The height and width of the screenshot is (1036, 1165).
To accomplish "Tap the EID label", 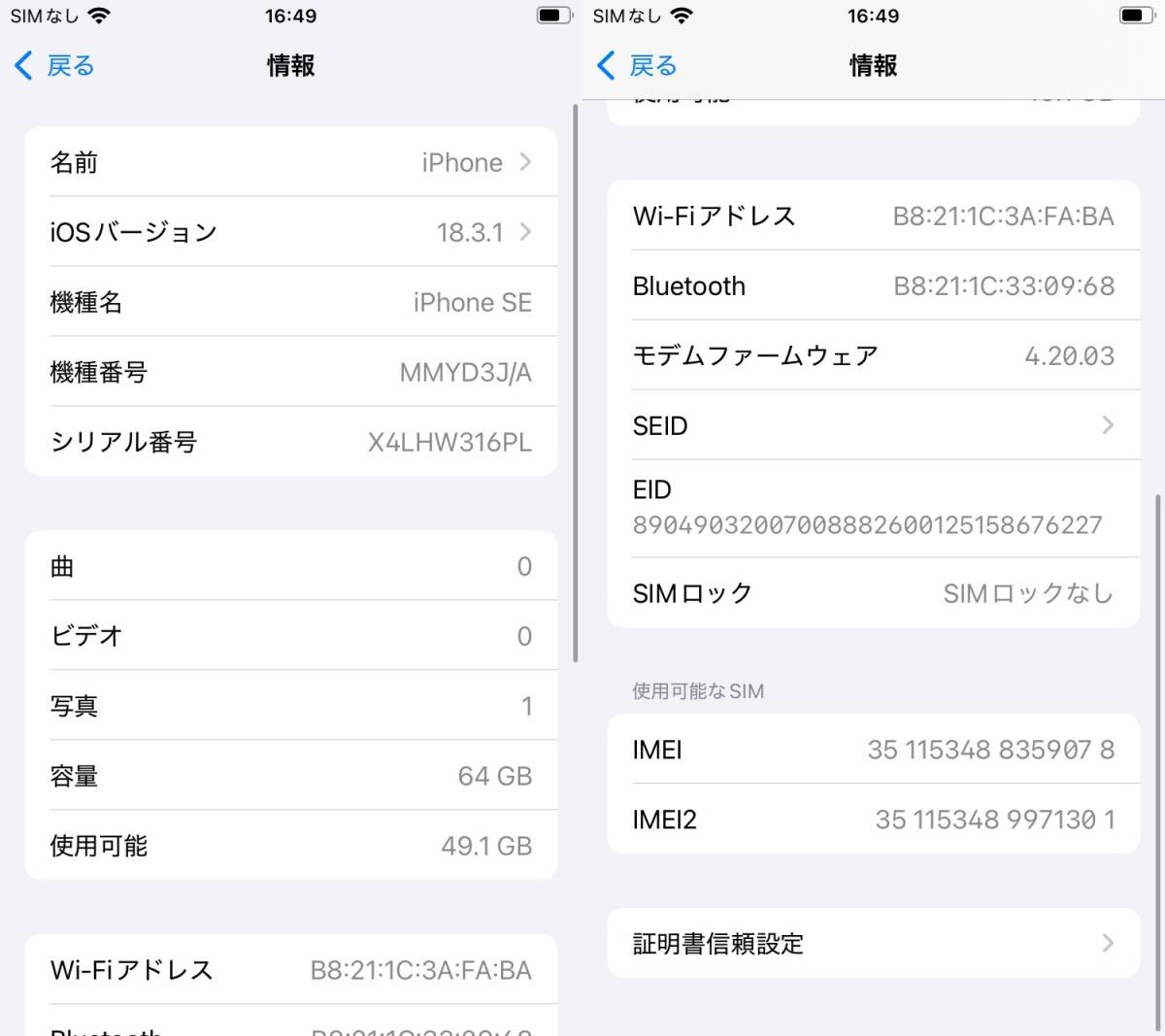I will [x=652, y=489].
